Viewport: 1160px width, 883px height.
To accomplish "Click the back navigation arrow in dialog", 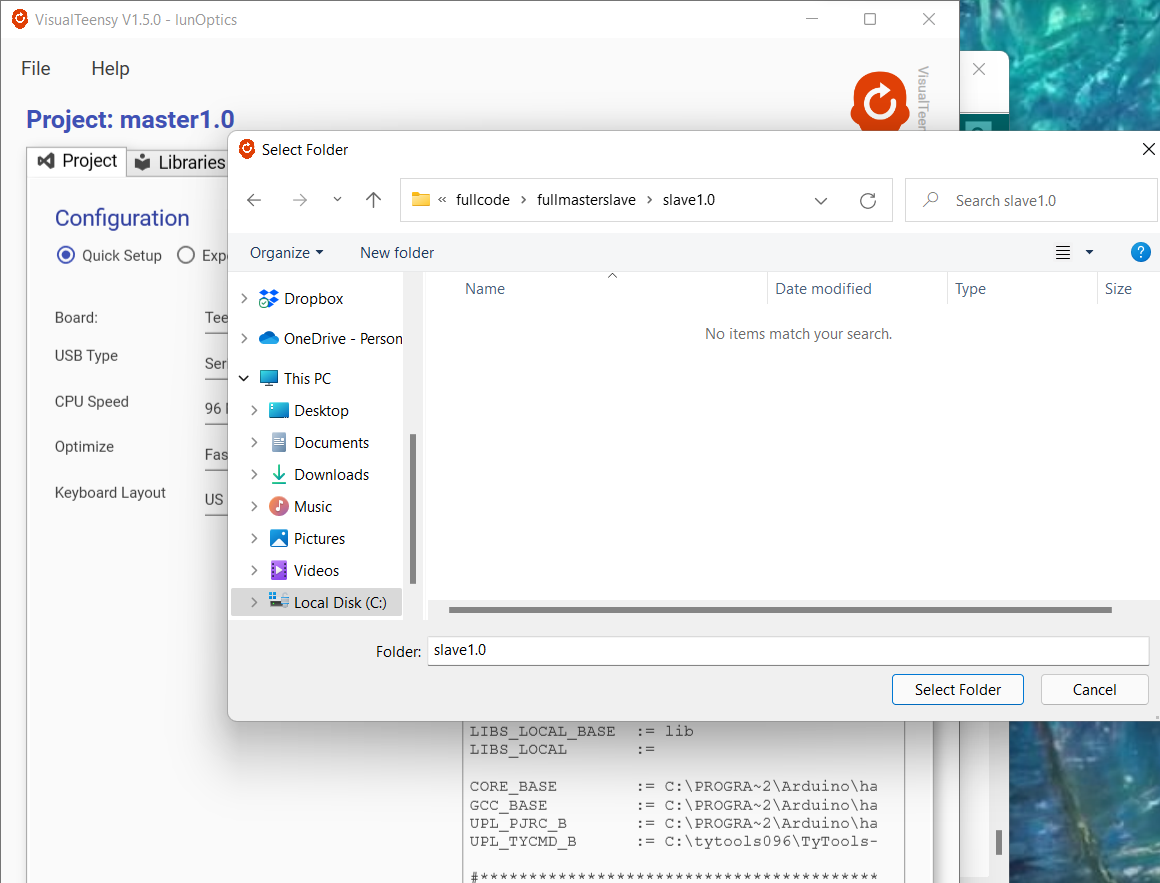I will tap(254, 200).
